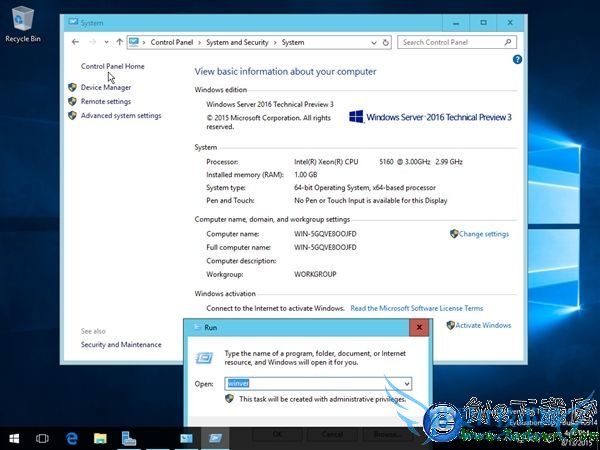
Task: Click the 1.00 GB installed memory value
Action: coord(305,174)
